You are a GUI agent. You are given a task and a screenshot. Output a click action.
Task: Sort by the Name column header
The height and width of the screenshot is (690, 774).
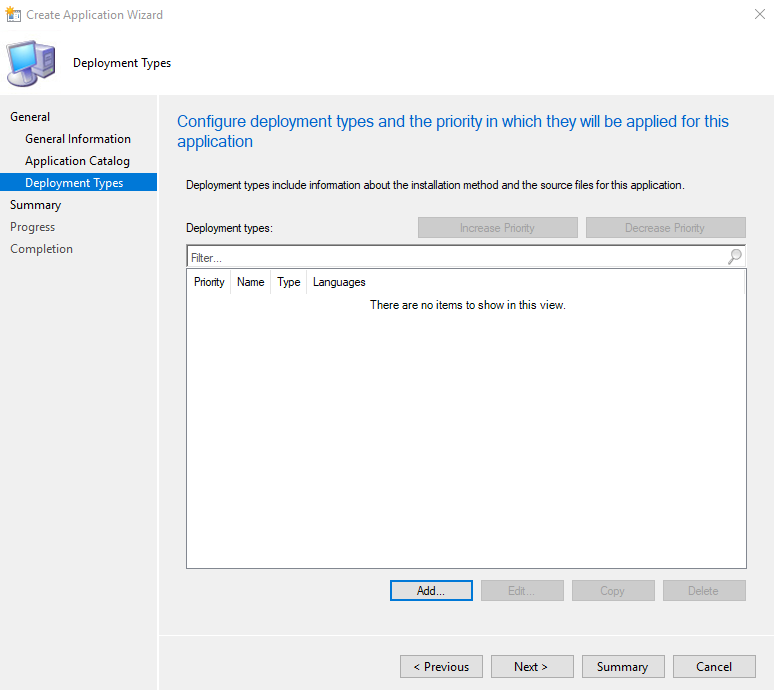(250, 282)
